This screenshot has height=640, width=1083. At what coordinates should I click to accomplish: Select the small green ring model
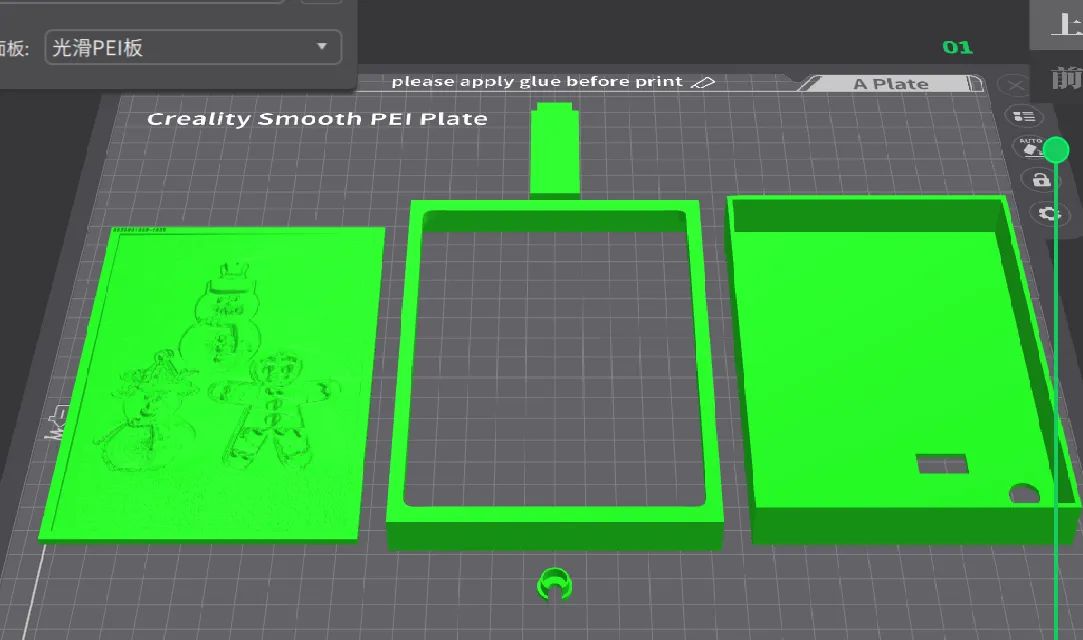point(555,584)
